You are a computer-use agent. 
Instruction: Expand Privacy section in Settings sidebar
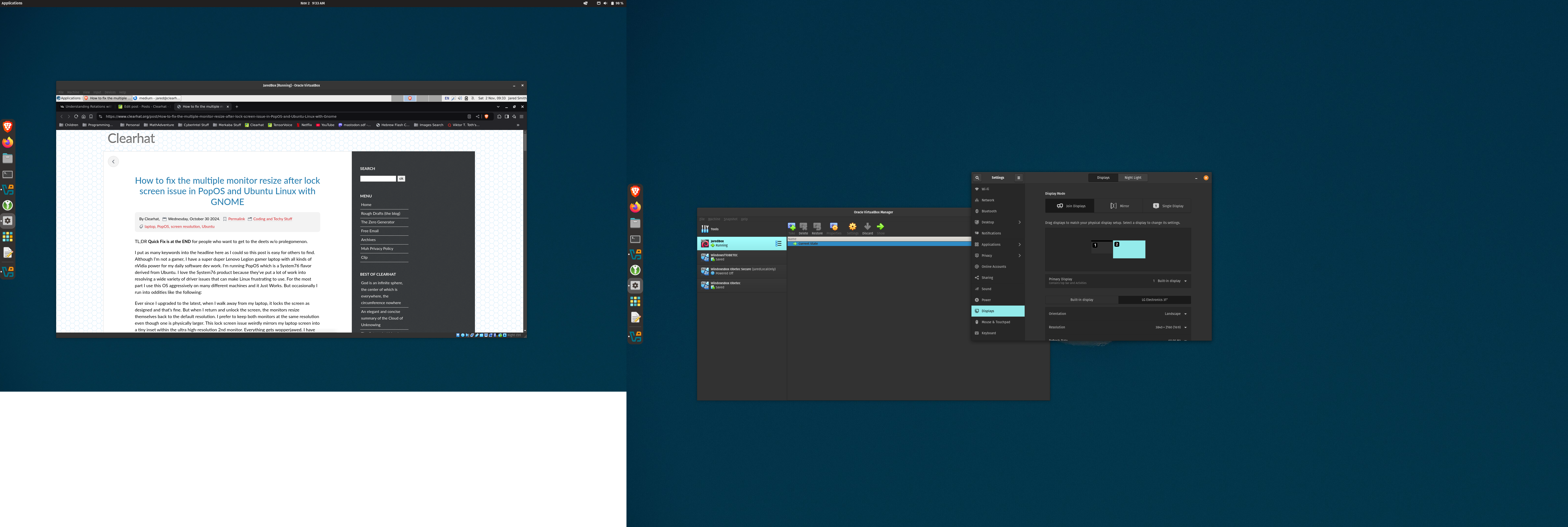998,256
